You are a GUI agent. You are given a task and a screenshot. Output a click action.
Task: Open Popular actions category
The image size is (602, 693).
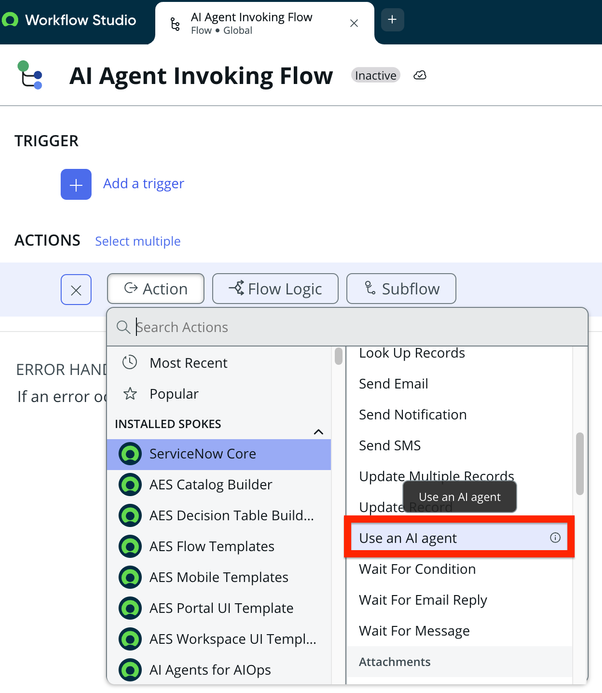click(219, 394)
